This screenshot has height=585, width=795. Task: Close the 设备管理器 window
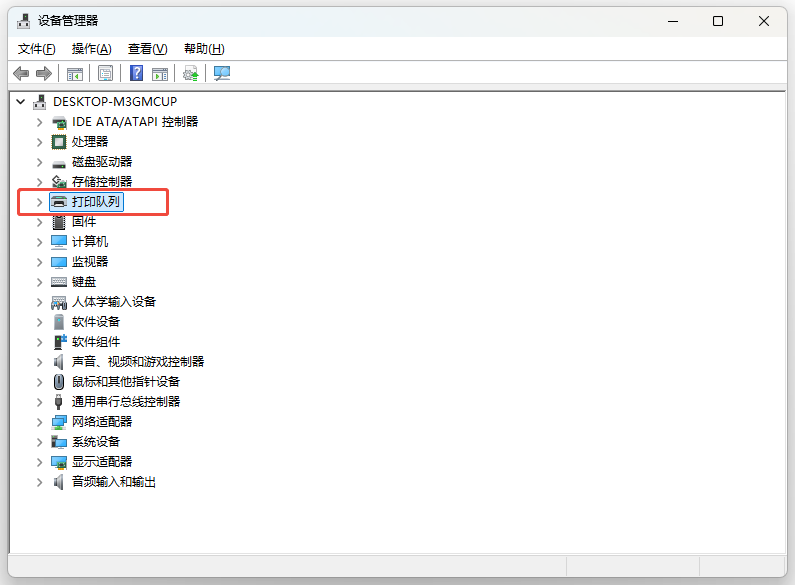pyautogui.click(x=764, y=21)
